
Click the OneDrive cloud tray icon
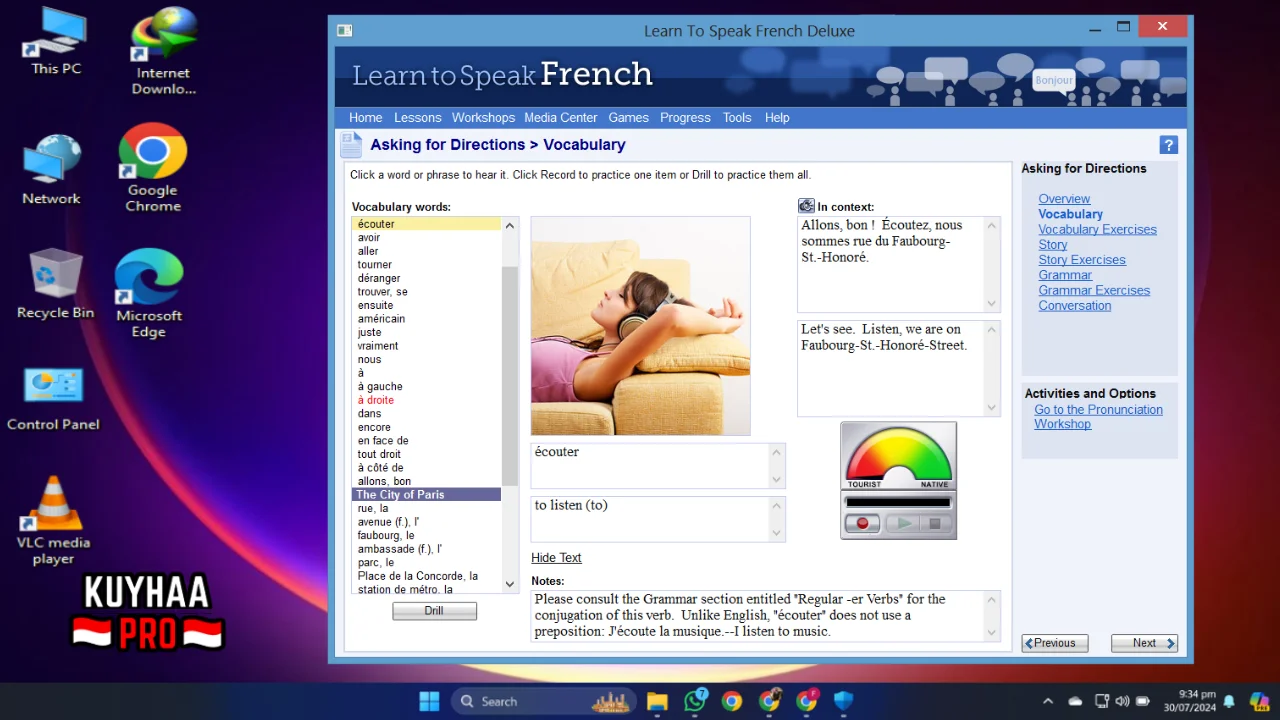click(1076, 701)
